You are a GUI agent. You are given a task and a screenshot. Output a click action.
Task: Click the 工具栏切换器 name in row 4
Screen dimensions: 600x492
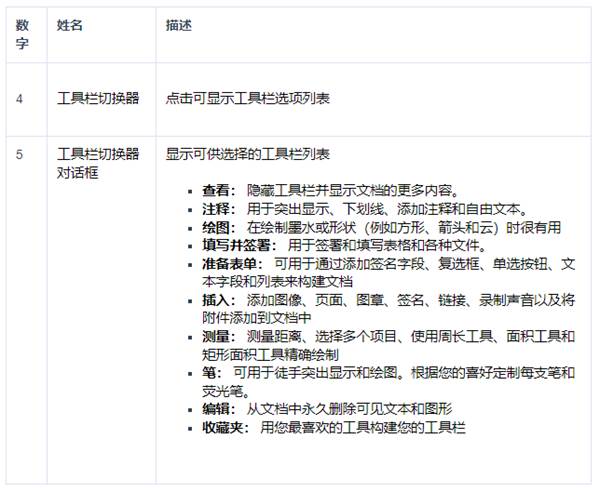[97, 98]
